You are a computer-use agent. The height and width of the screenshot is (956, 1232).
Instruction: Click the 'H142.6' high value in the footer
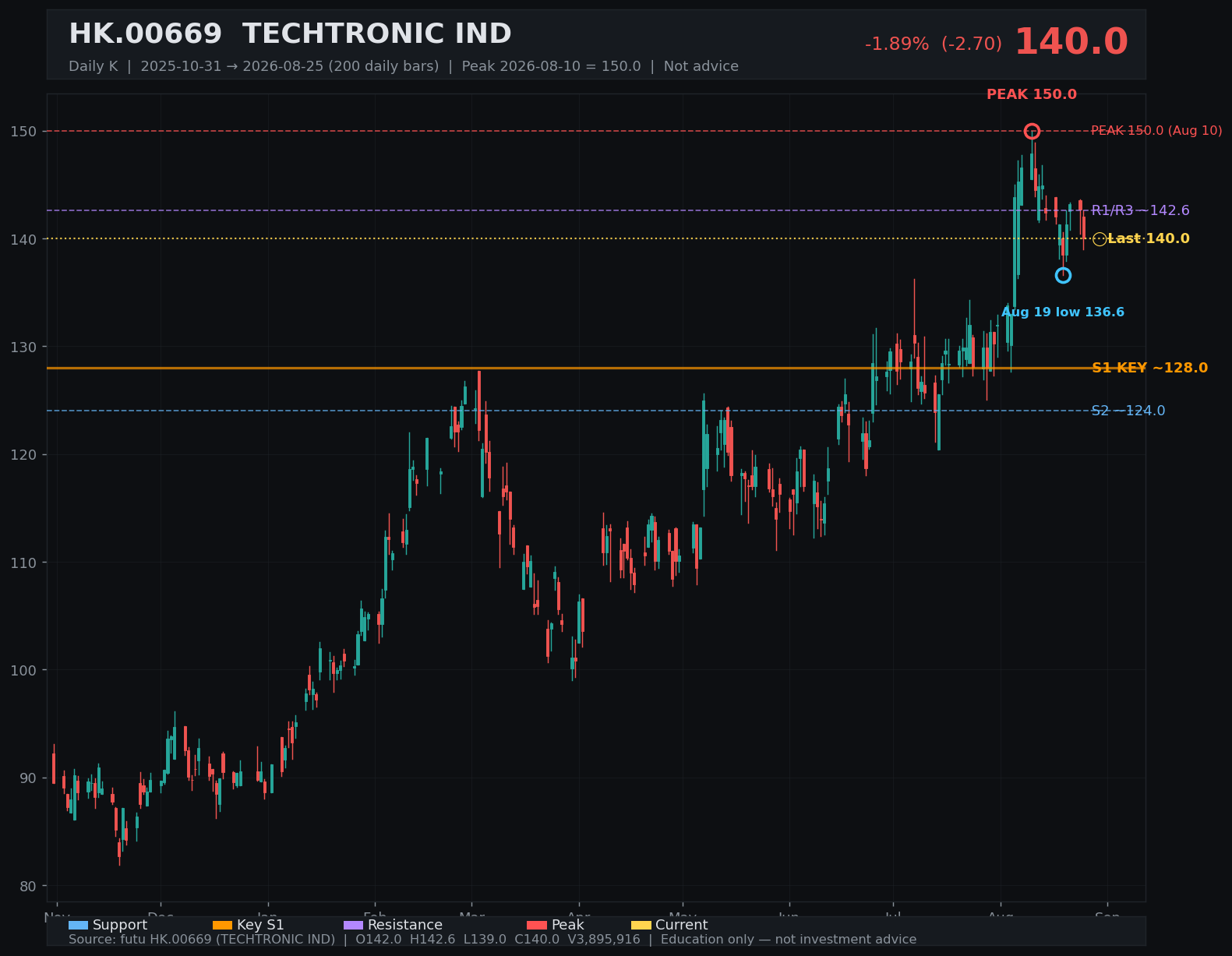(432, 940)
